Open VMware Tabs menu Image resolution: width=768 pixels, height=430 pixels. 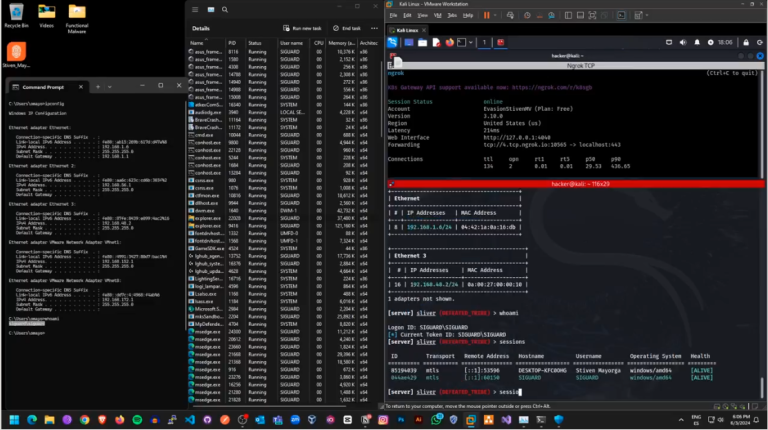coord(452,16)
